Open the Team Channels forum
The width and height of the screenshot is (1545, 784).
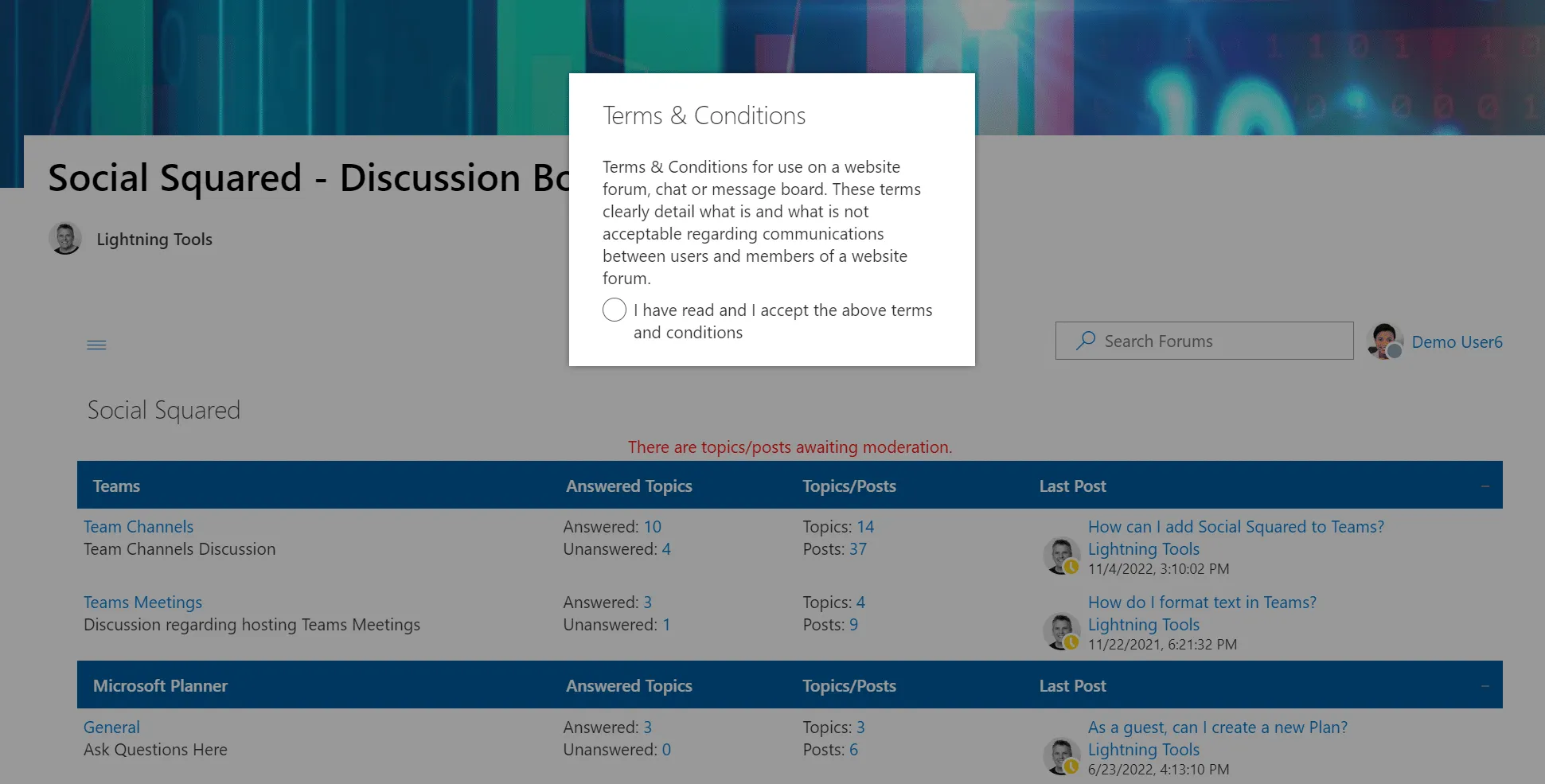point(138,526)
